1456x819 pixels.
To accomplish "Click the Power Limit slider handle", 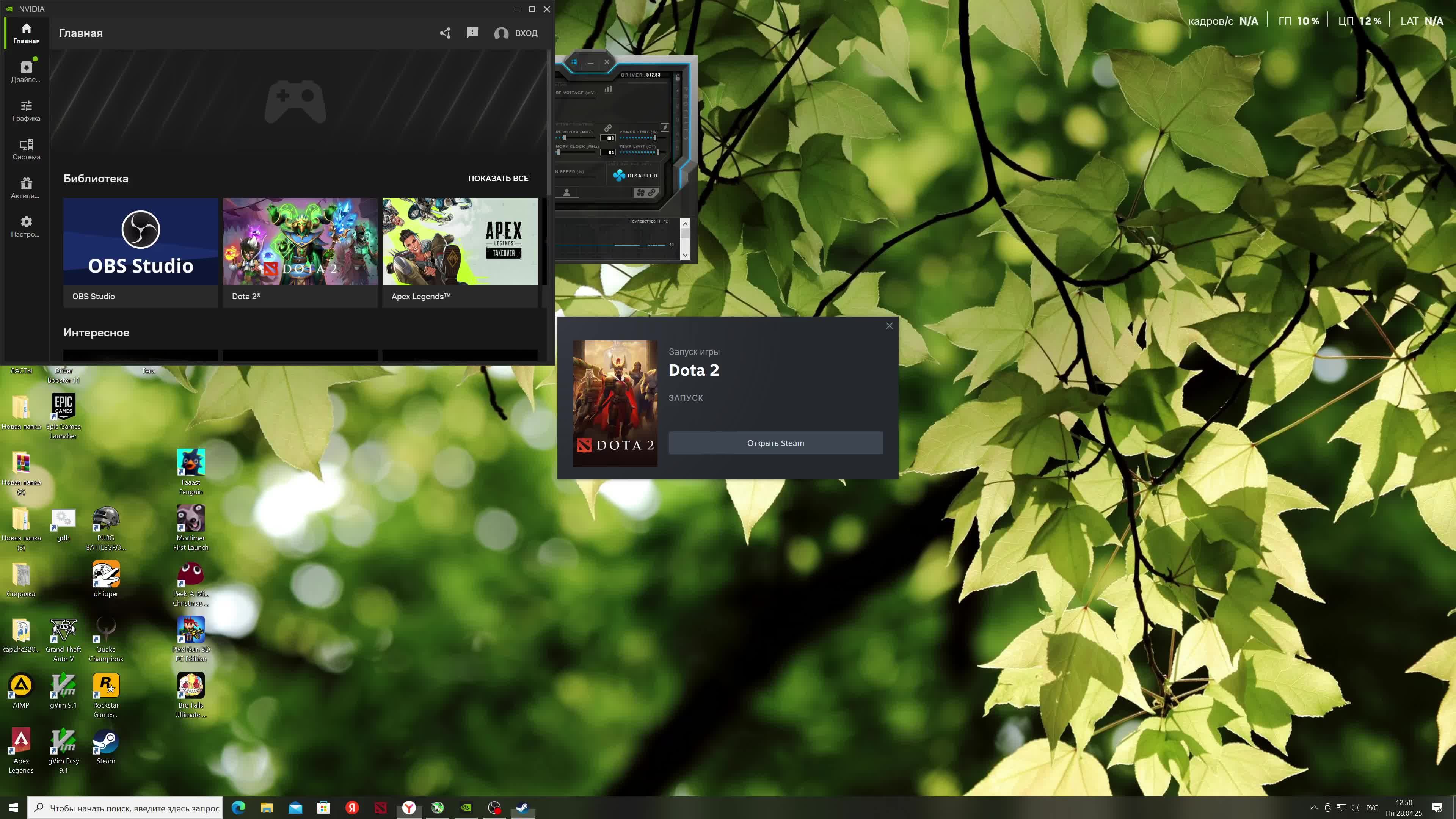I will 655,138.
